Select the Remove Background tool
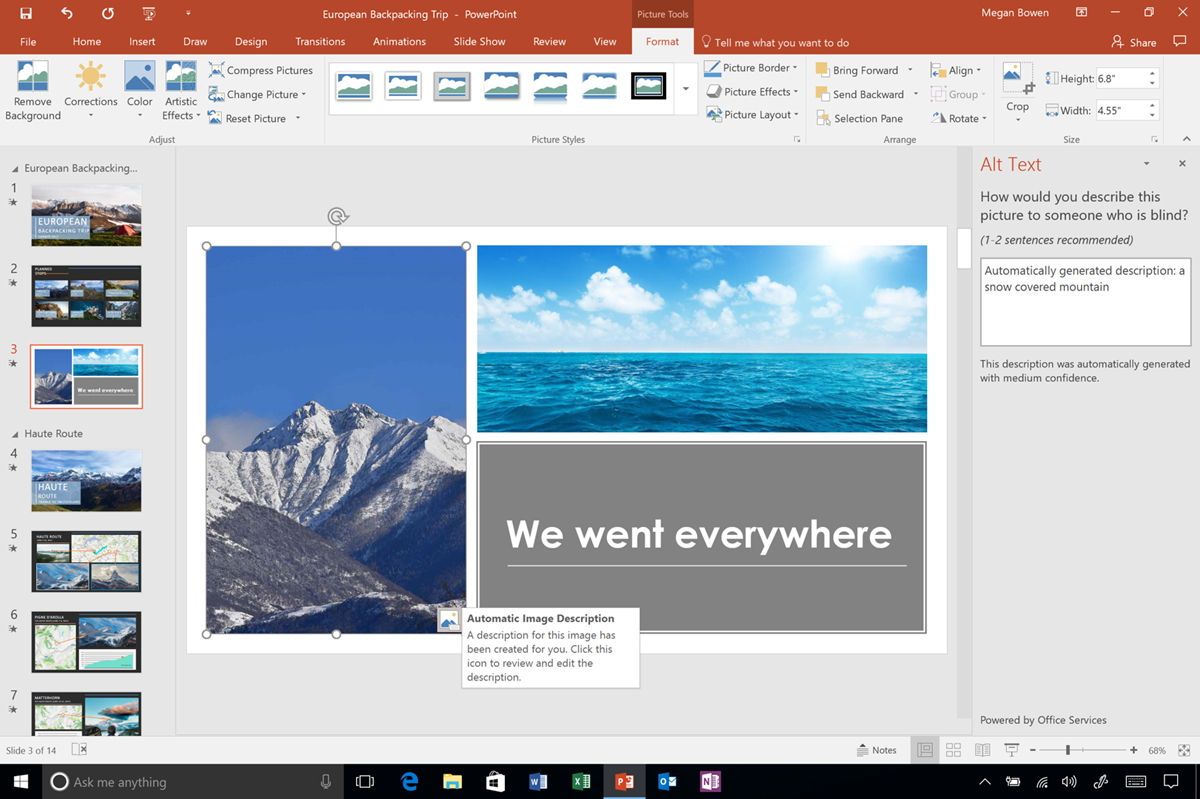The height and width of the screenshot is (799, 1200). (31, 89)
